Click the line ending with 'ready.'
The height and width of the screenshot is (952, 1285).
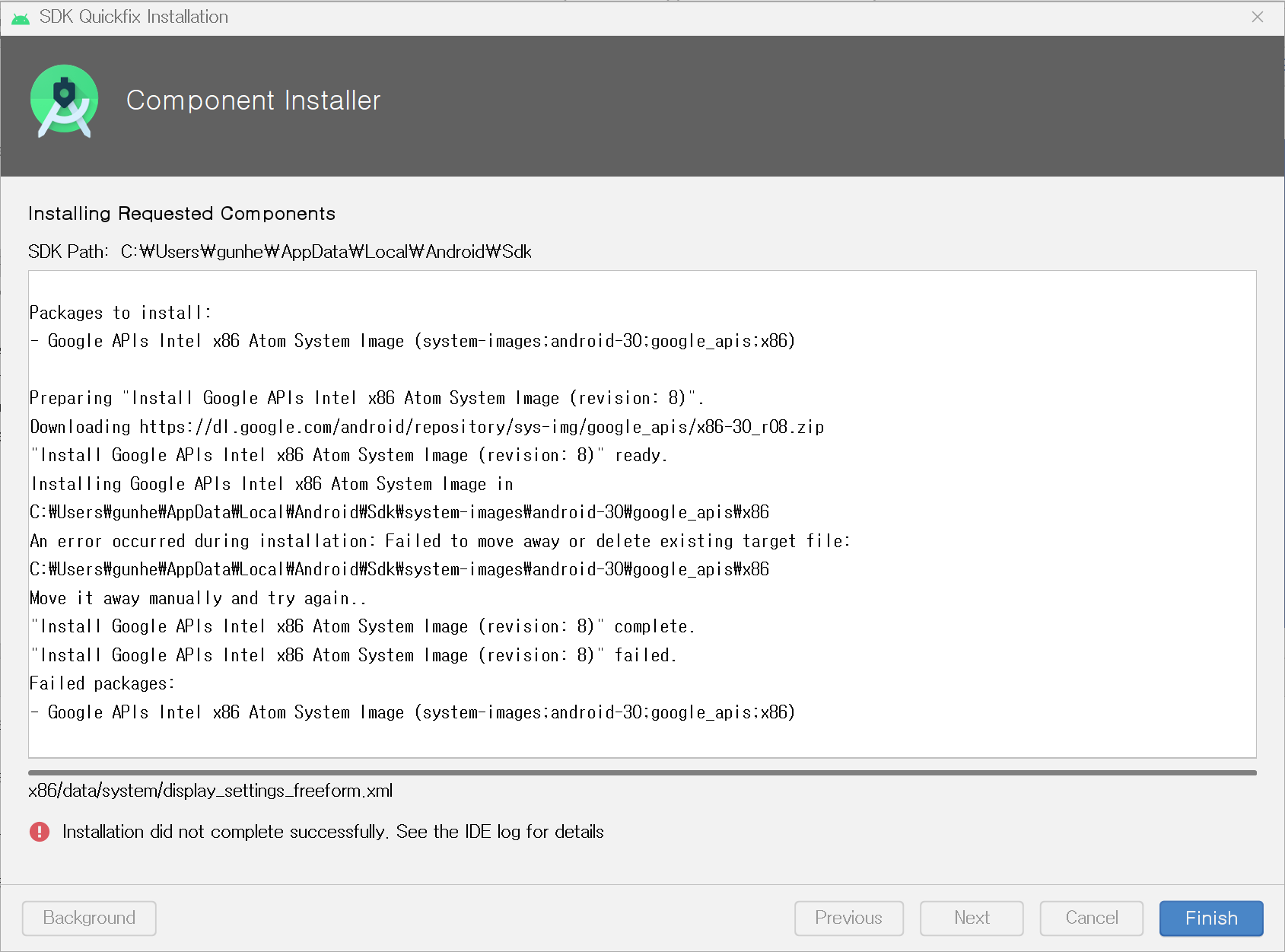click(349, 455)
